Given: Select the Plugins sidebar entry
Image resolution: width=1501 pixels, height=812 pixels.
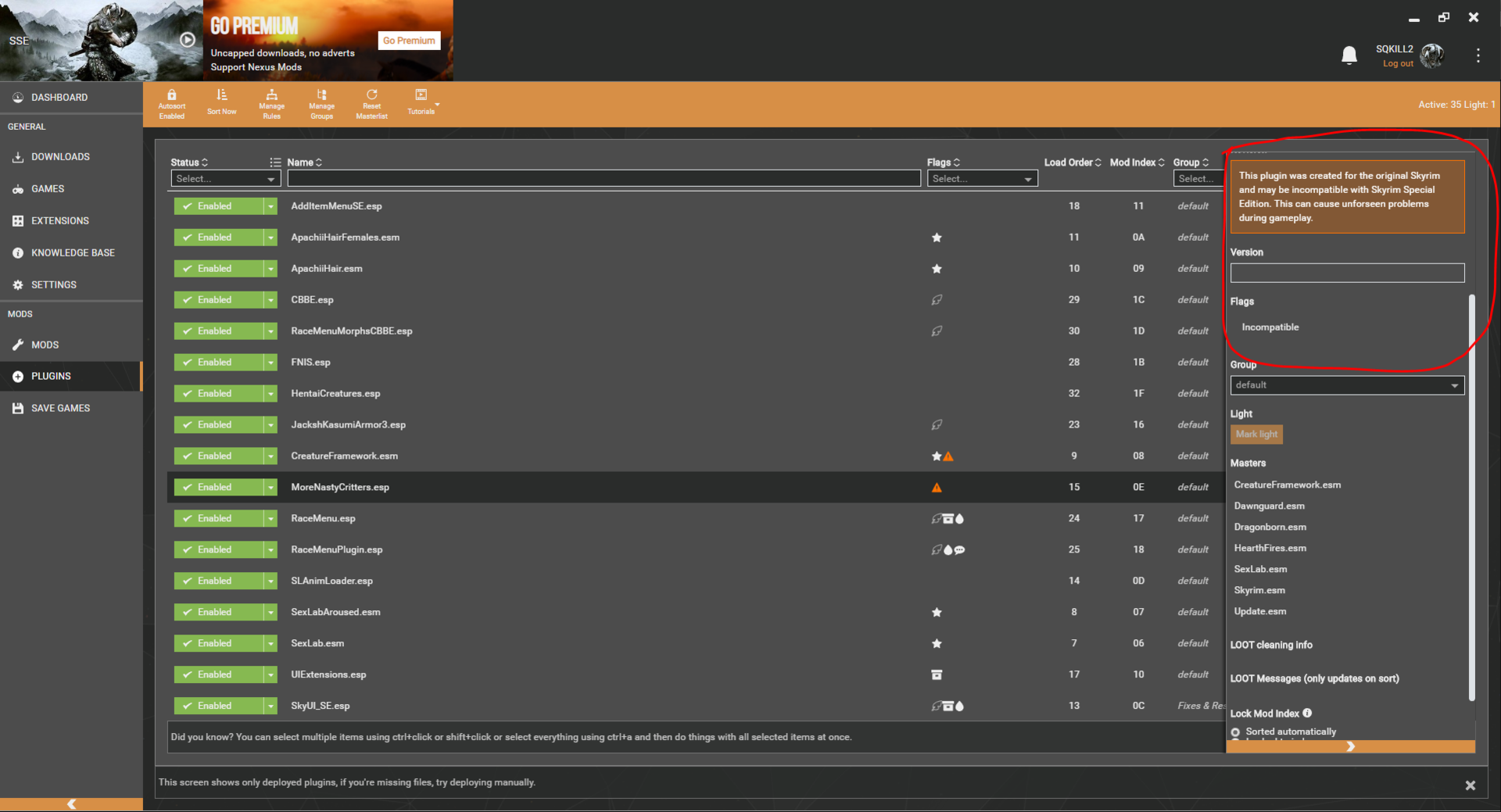Looking at the screenshot, I should point(71,376).
